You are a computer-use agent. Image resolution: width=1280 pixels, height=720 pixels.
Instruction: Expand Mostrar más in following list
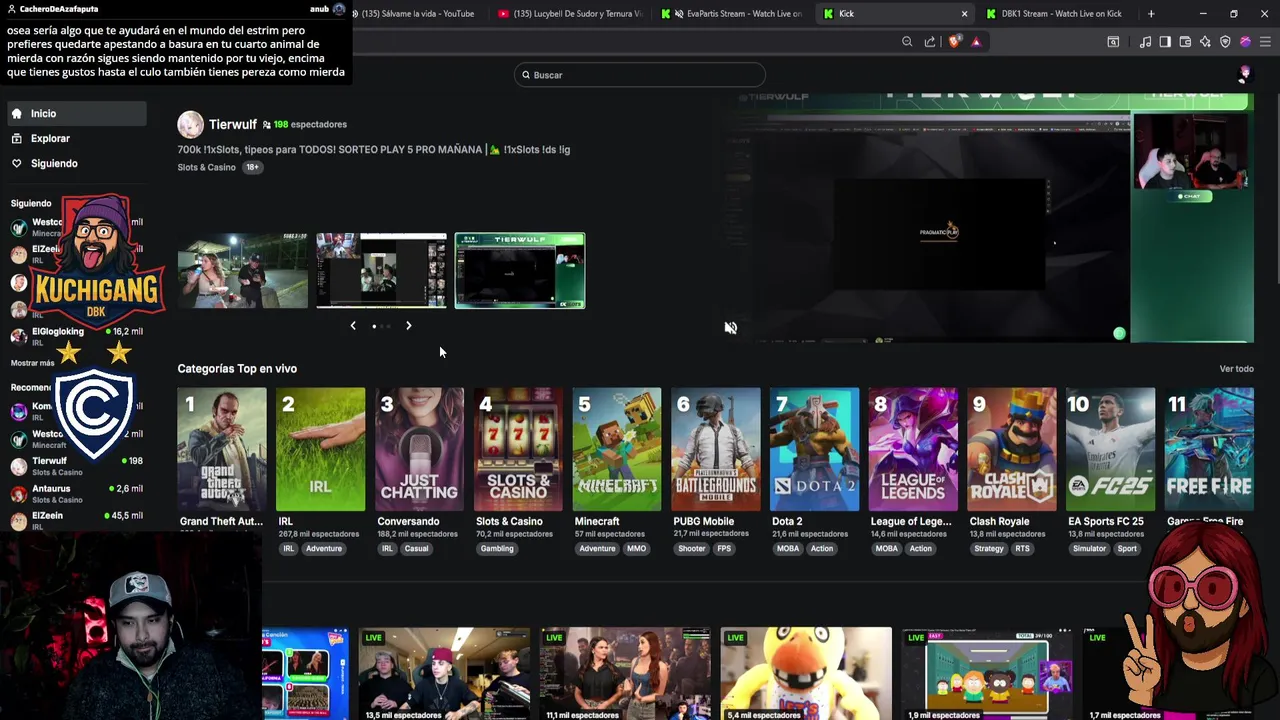point(33,363)
